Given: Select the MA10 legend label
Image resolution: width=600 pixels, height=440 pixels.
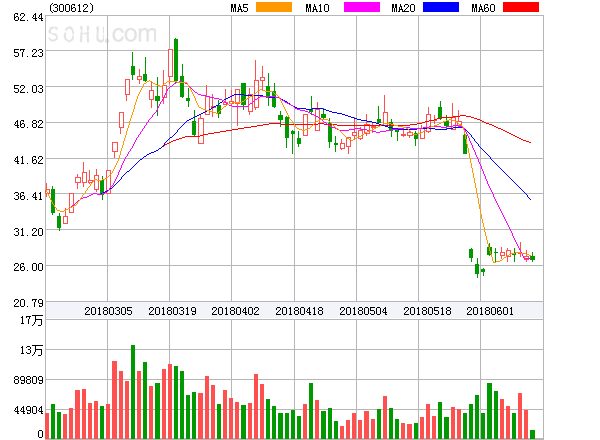Looking at the screenshot, I should point(317,8).
